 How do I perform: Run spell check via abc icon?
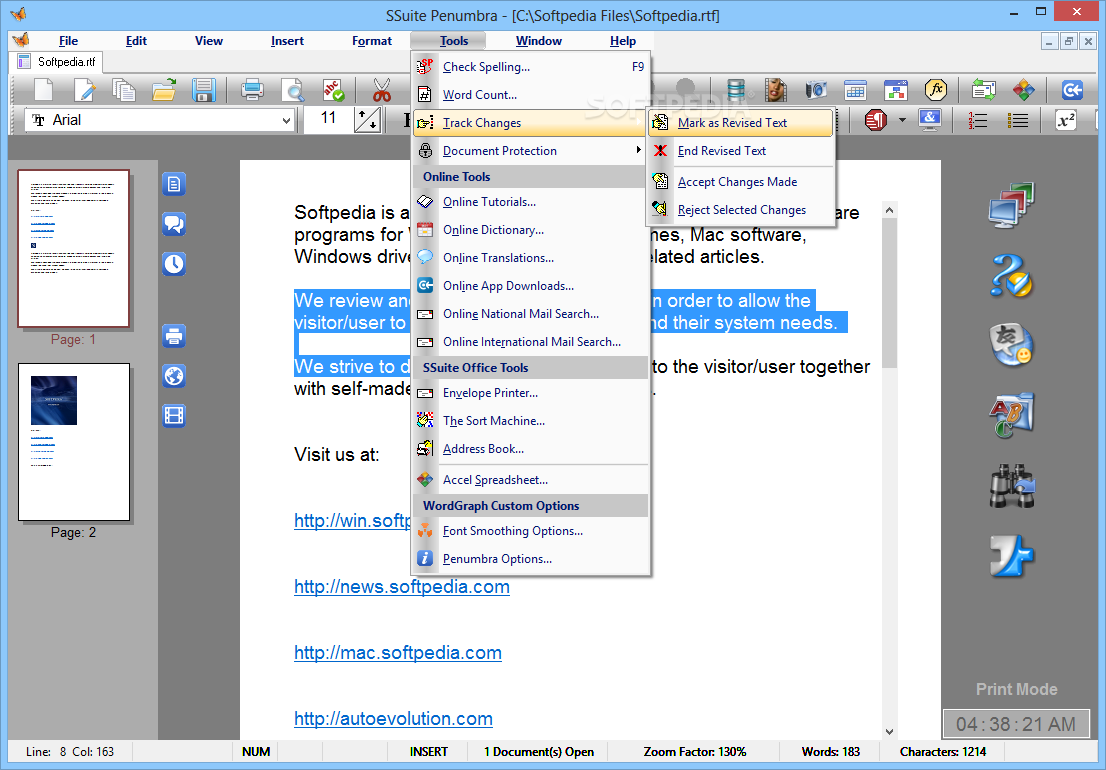332,90
